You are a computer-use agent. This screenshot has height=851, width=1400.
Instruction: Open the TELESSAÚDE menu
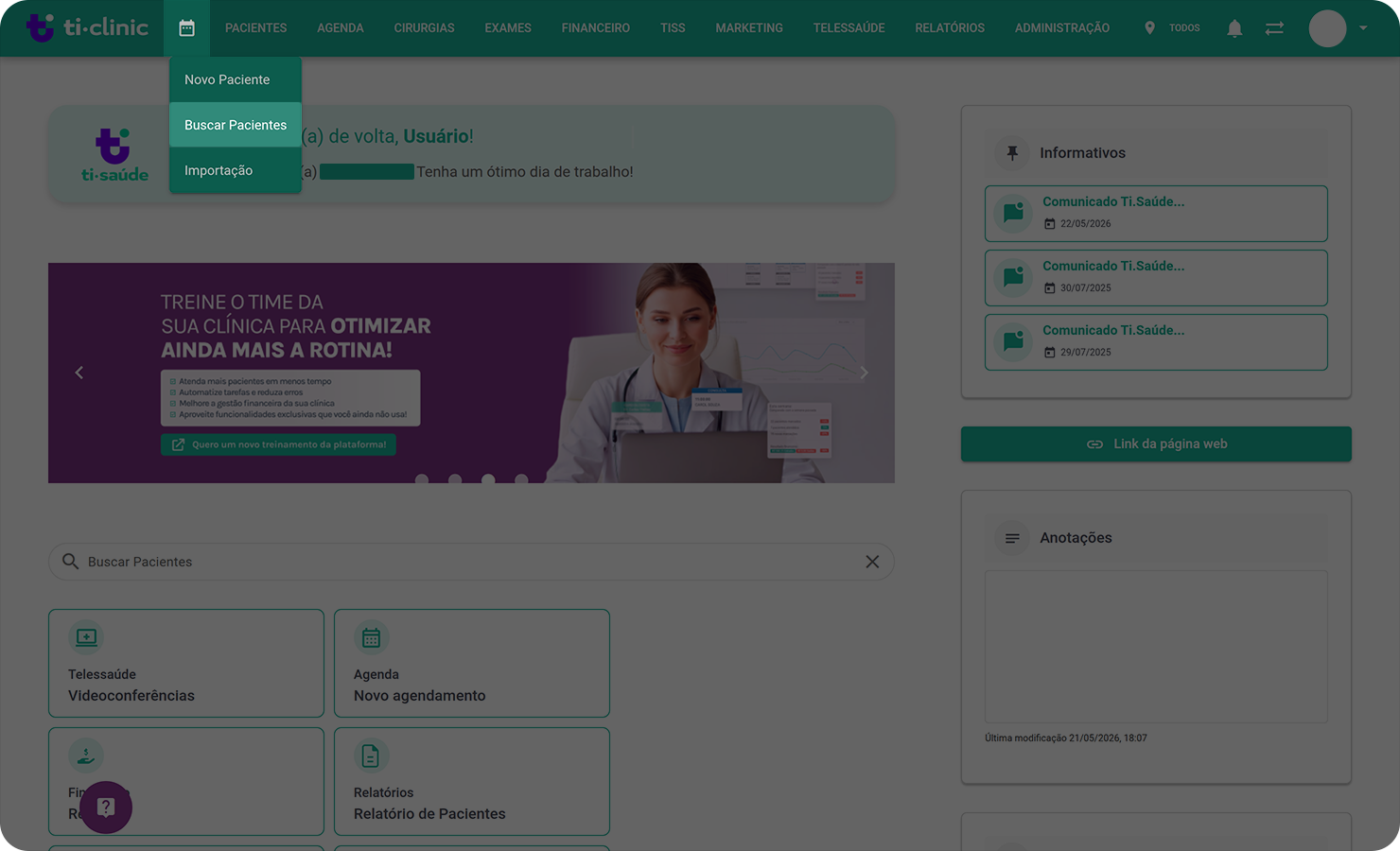click(849, 28)
